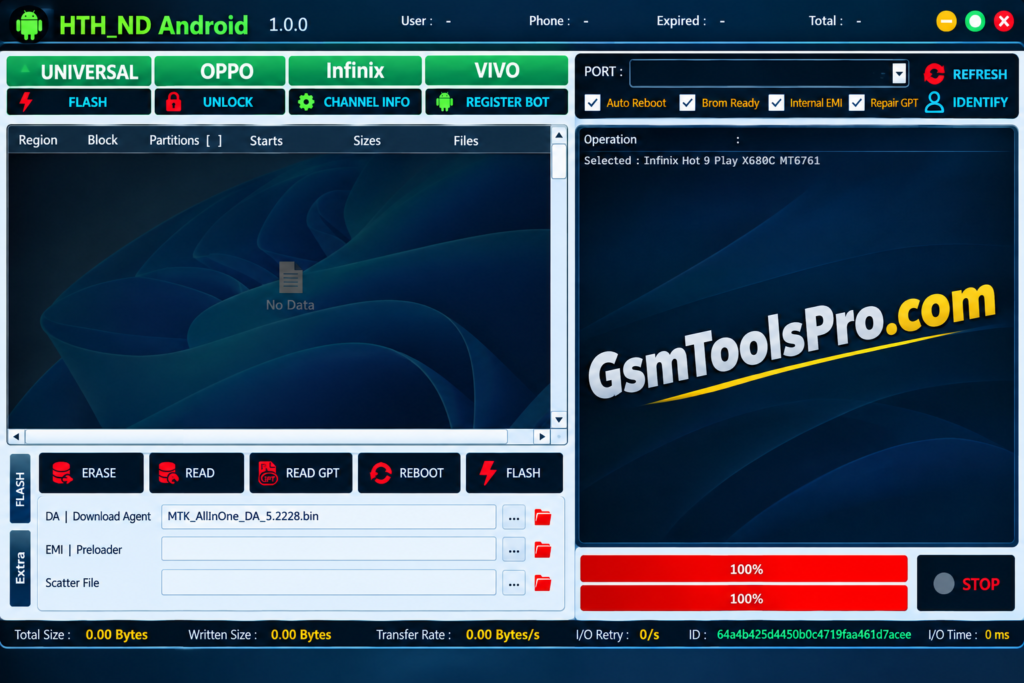The image size is (1024, 683).
Task: Click the partition list vertical scrollbar thumb
Action: [x=559, y=161]
